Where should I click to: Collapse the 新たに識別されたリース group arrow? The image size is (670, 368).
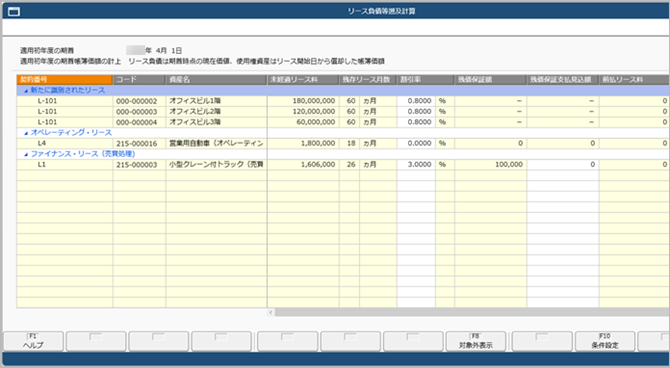coord(26,91)
